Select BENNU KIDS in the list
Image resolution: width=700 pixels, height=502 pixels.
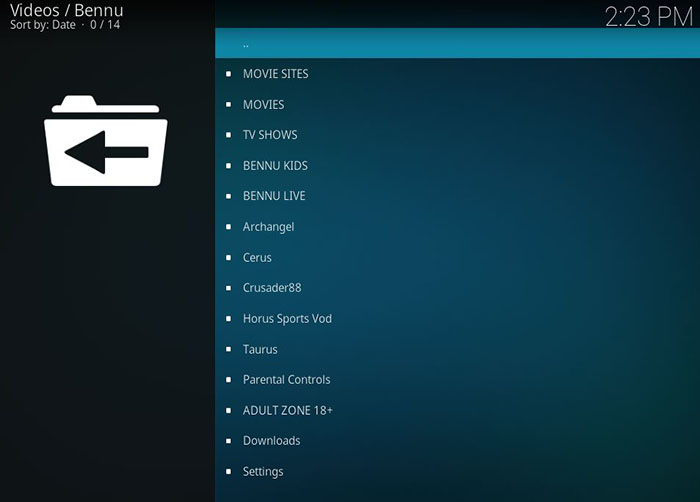[x=457, y=166]
